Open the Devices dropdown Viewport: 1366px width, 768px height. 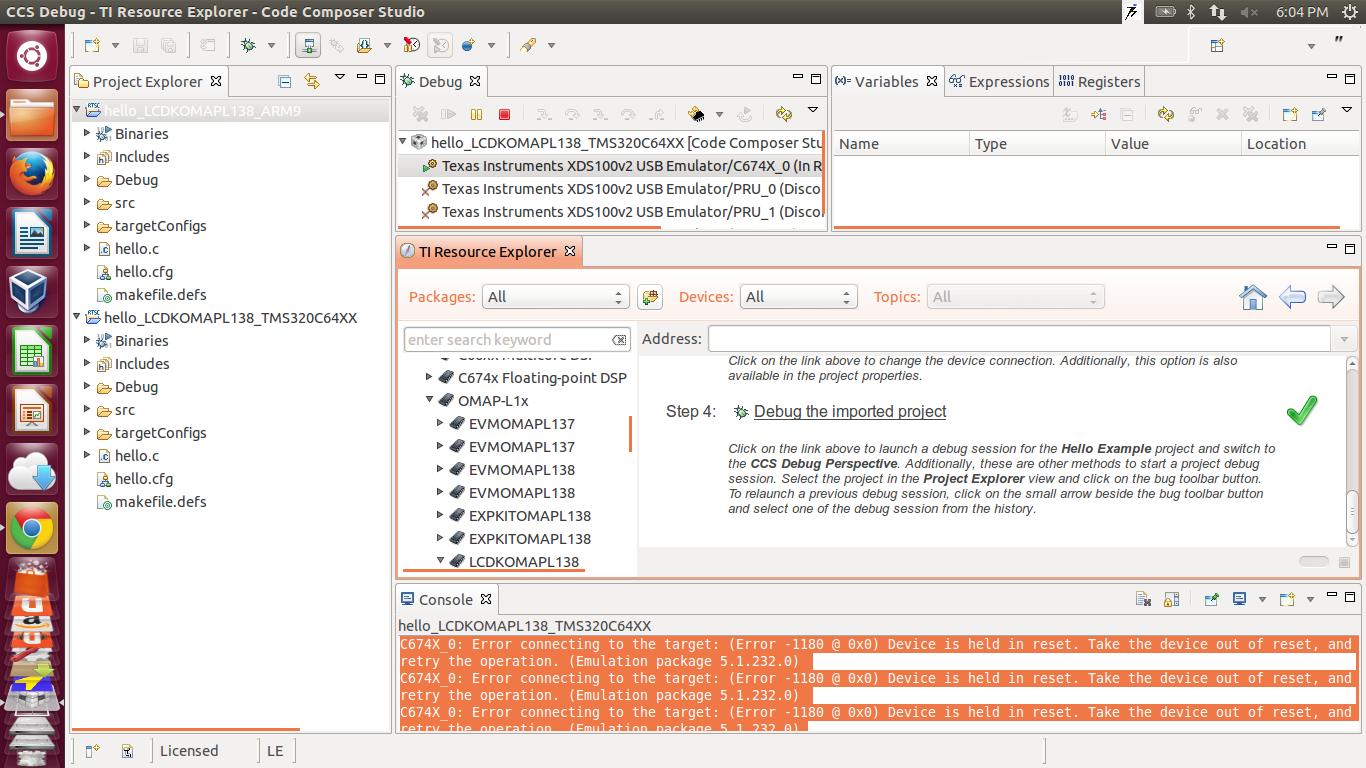point(798,297)
